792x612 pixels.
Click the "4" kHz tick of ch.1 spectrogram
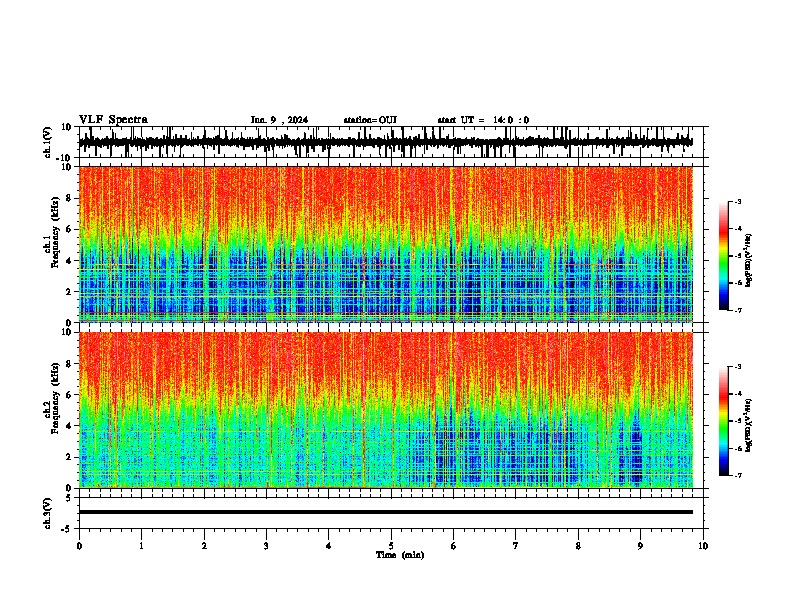pos(69,261)
